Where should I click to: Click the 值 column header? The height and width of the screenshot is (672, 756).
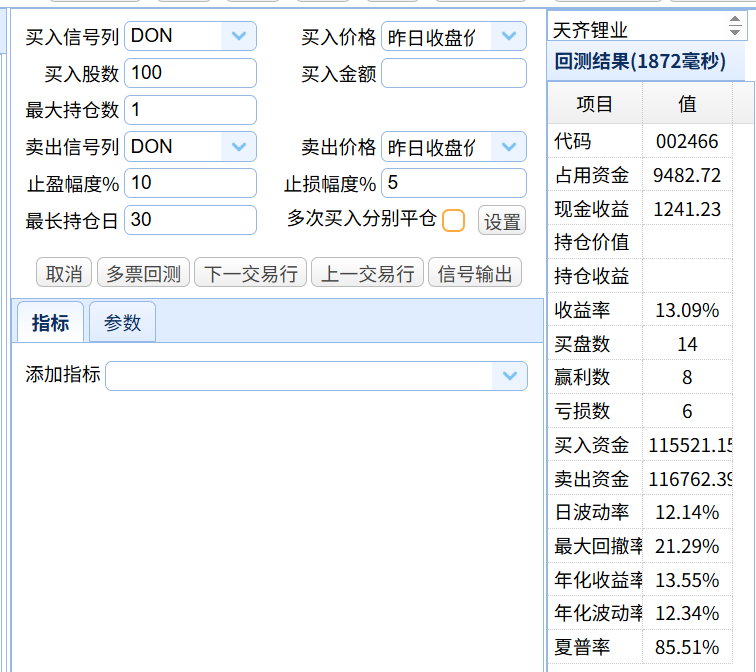pyautogui.click(x=688, y=104)
